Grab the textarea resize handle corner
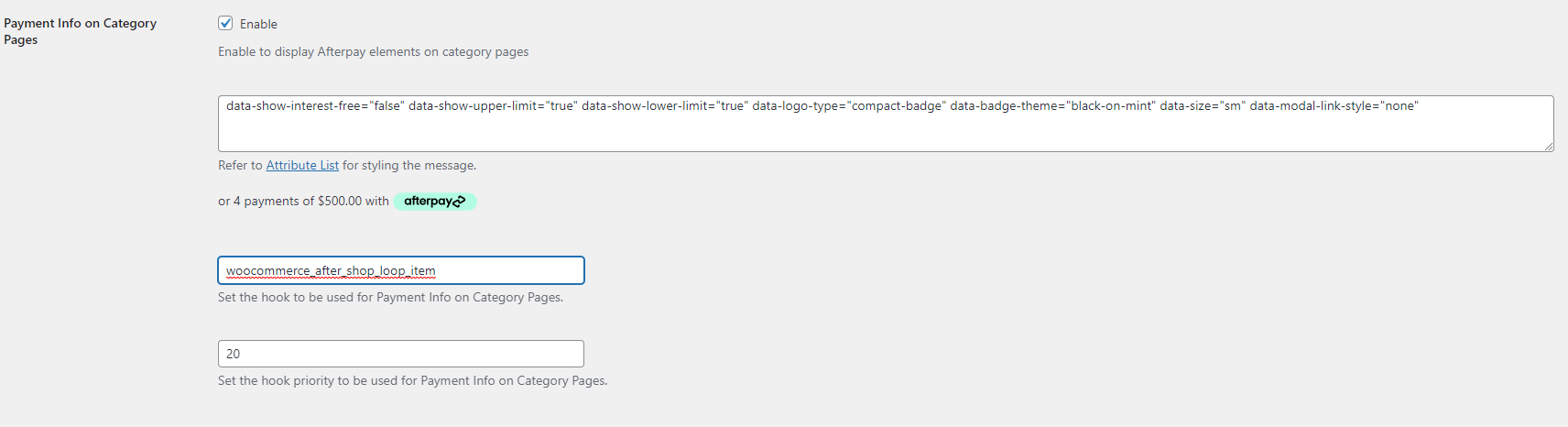1568x427 pixels. pos(1549,147)
